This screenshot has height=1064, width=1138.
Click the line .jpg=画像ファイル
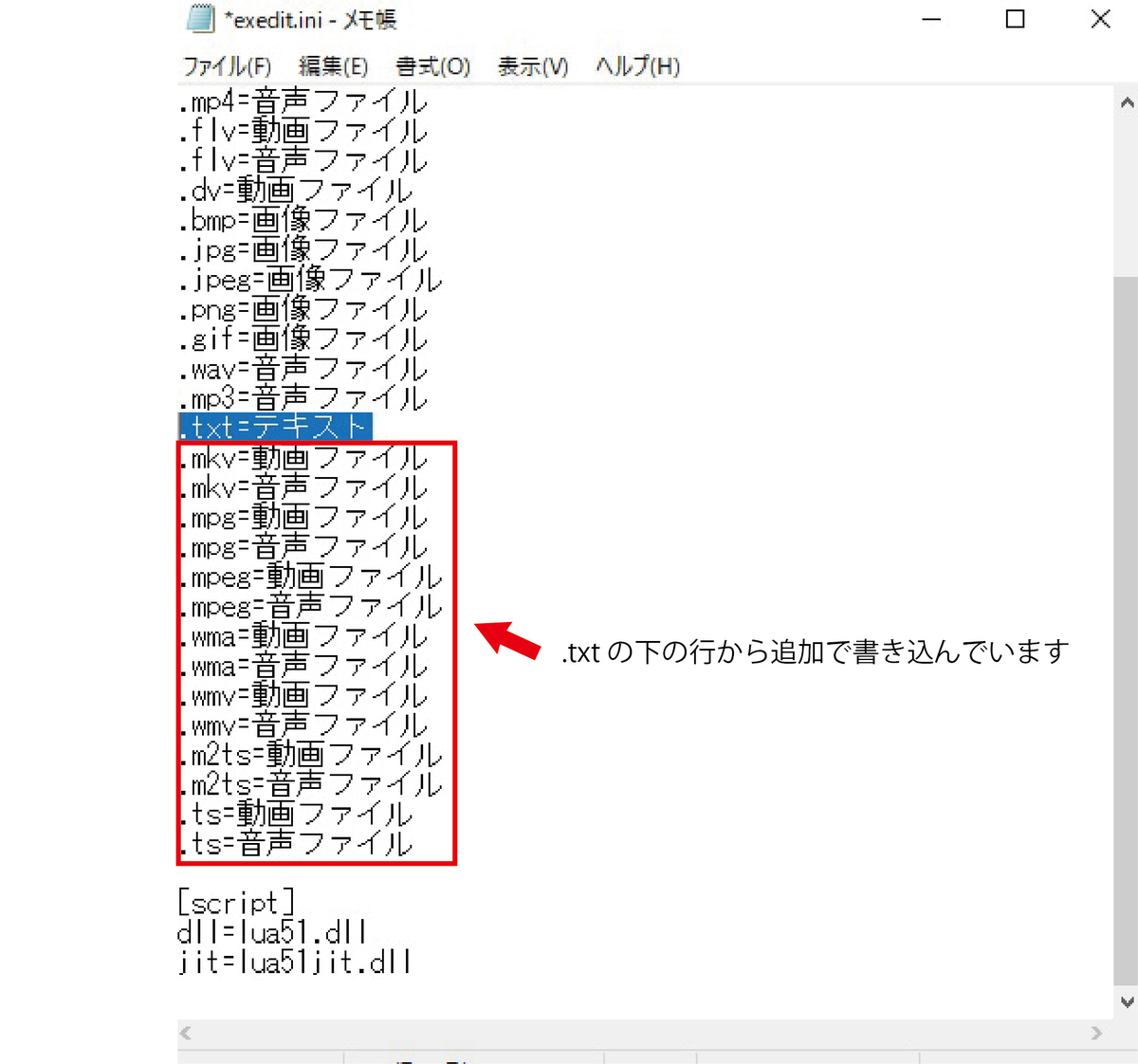303,249
